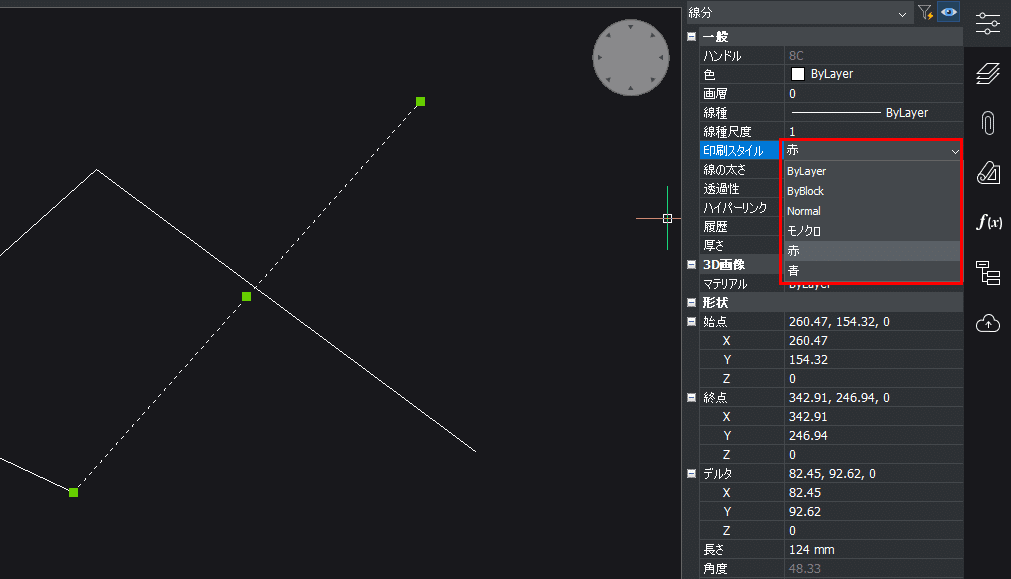Open the sheet sets panel icon

click(x=988, y=173)
